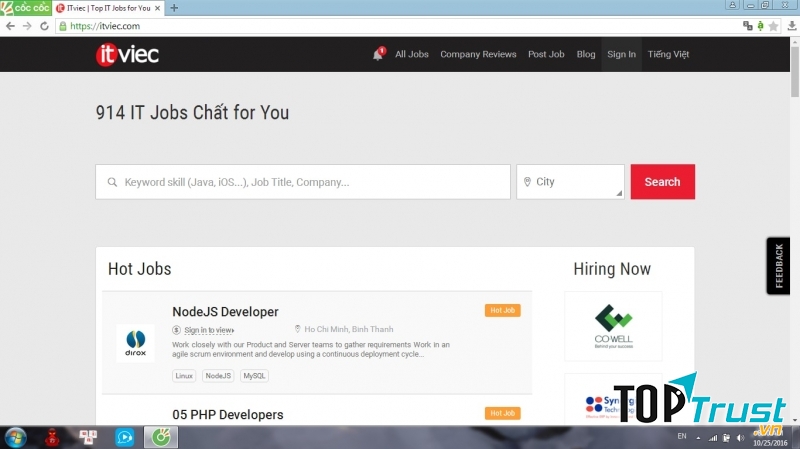Image resolution: width=800 pixels, height=449 pixels.
Task: Click the taskbar date 10/25/2016
Action: [770, 443]
